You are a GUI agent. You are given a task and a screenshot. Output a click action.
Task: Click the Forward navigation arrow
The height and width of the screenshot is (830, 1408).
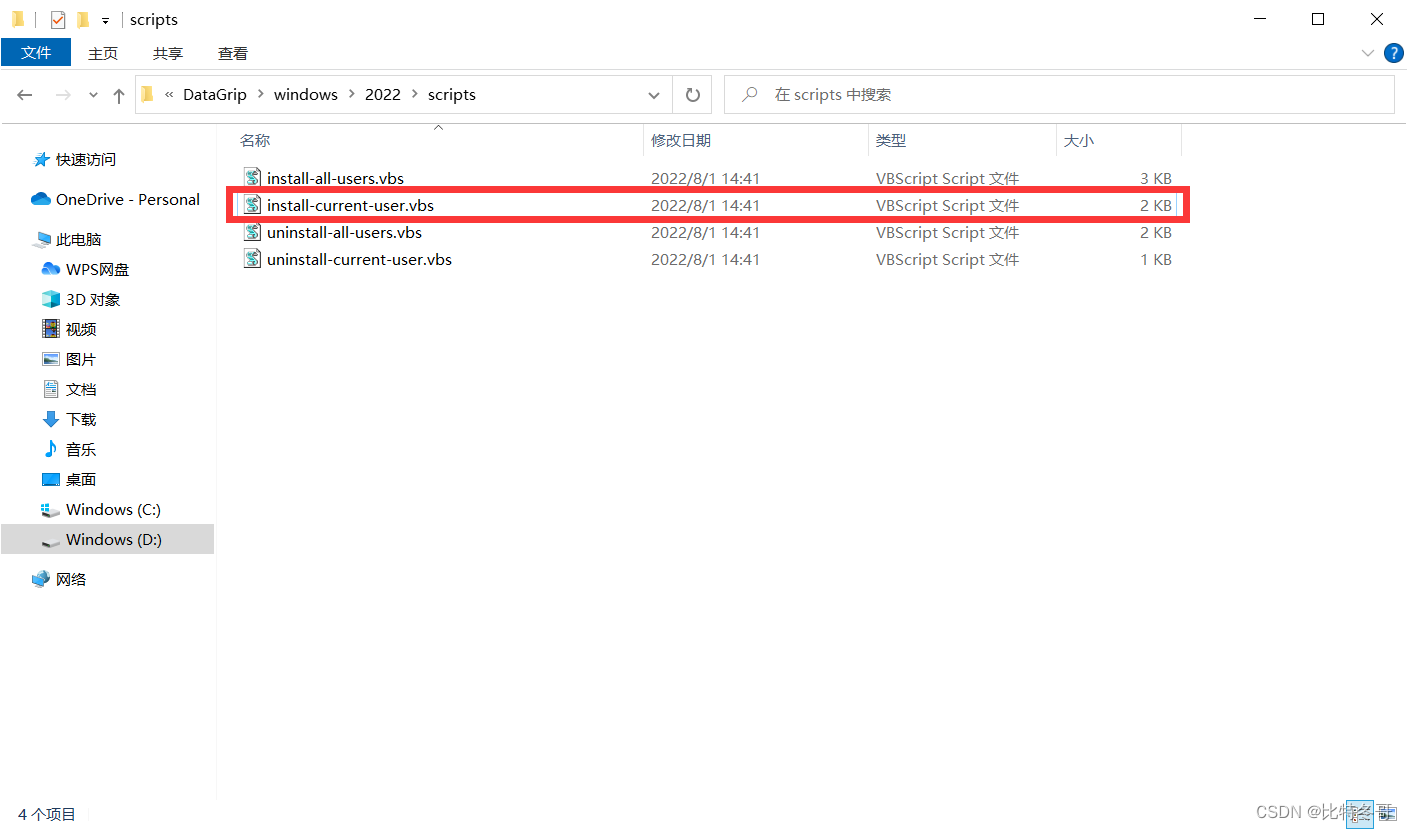tap(63, 95)
